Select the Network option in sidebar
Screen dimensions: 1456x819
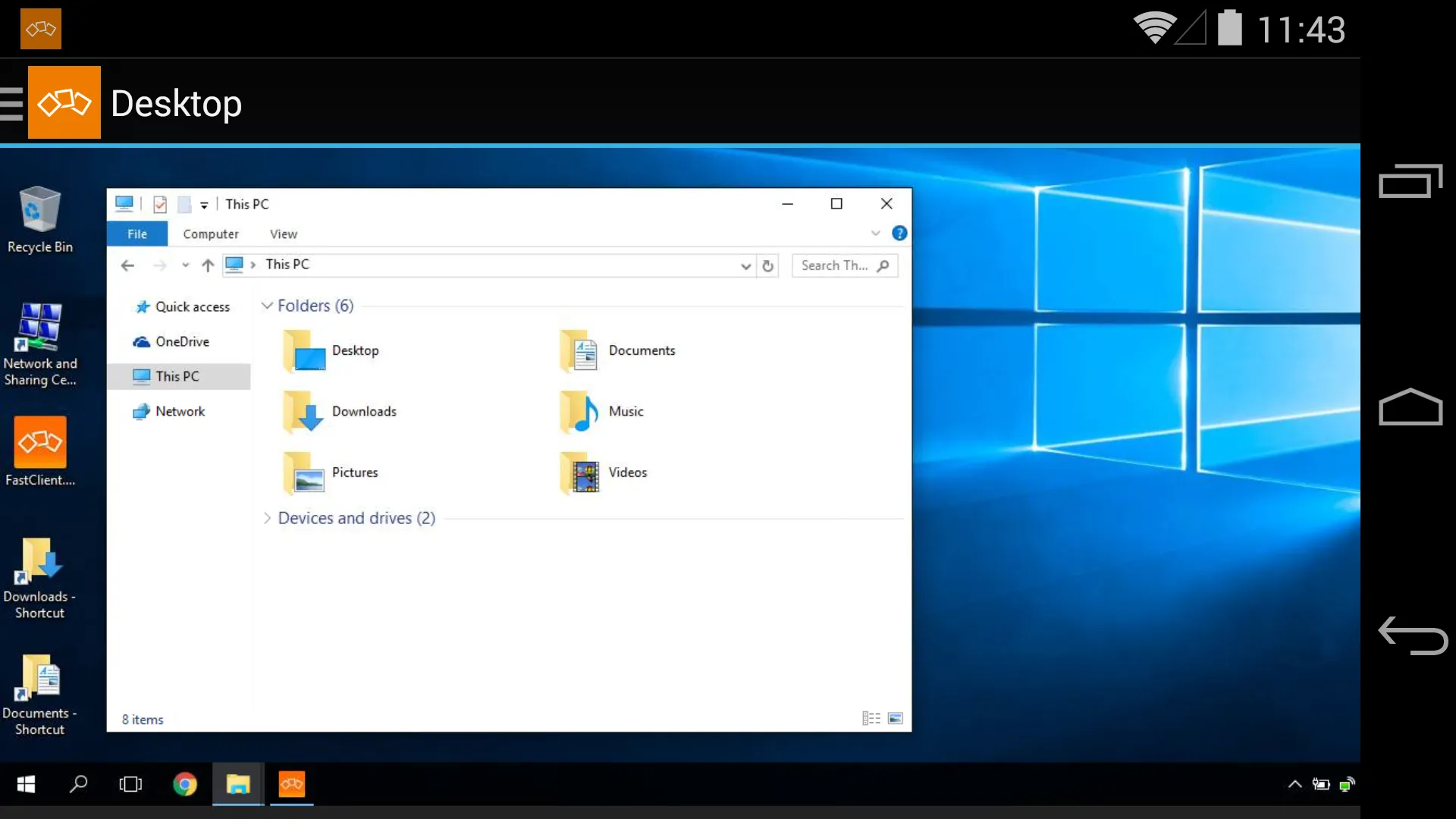point(179,411)
